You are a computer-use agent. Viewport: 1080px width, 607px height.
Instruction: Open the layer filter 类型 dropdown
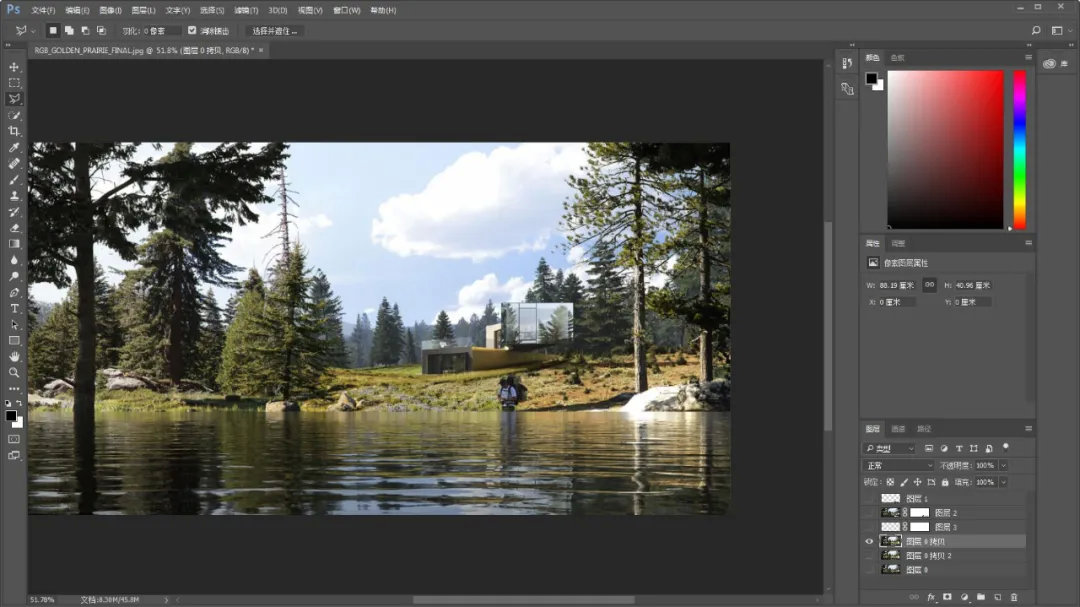[x=889, y=449]
